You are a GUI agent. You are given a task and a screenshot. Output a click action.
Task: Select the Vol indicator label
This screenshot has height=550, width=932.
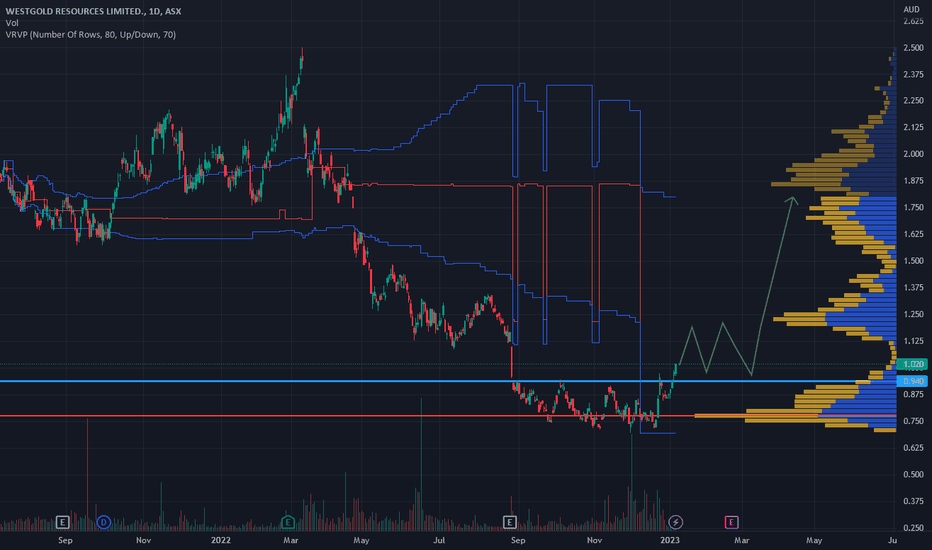click(12, 23)
